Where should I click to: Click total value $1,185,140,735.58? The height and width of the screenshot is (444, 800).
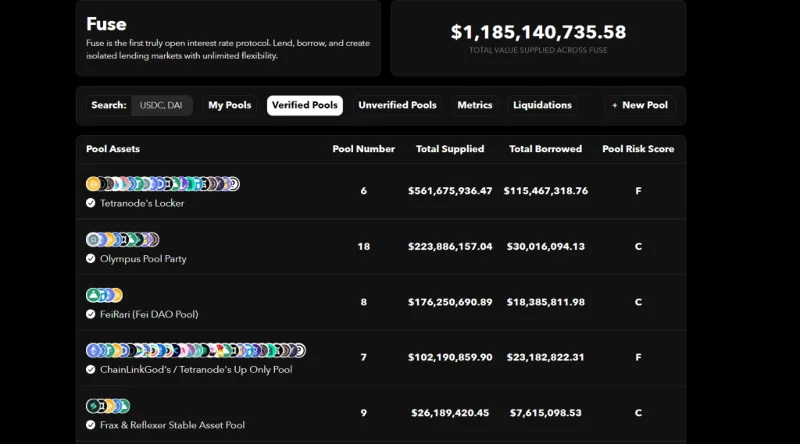(538, 32)
